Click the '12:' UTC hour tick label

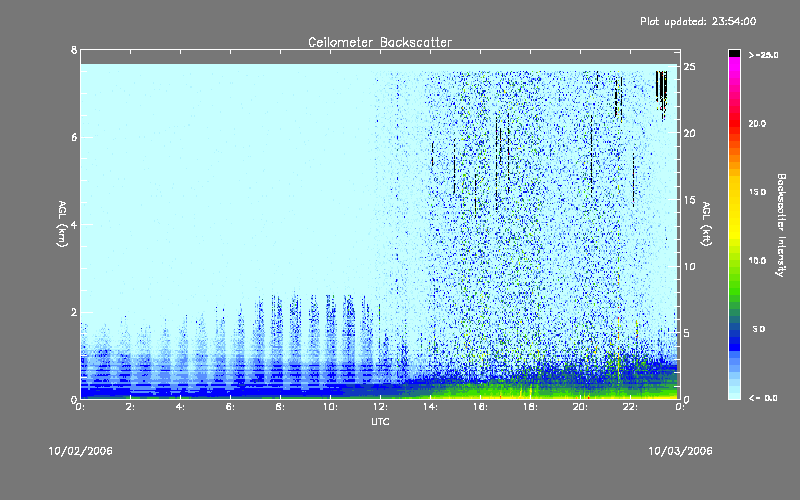click(381, 407)
